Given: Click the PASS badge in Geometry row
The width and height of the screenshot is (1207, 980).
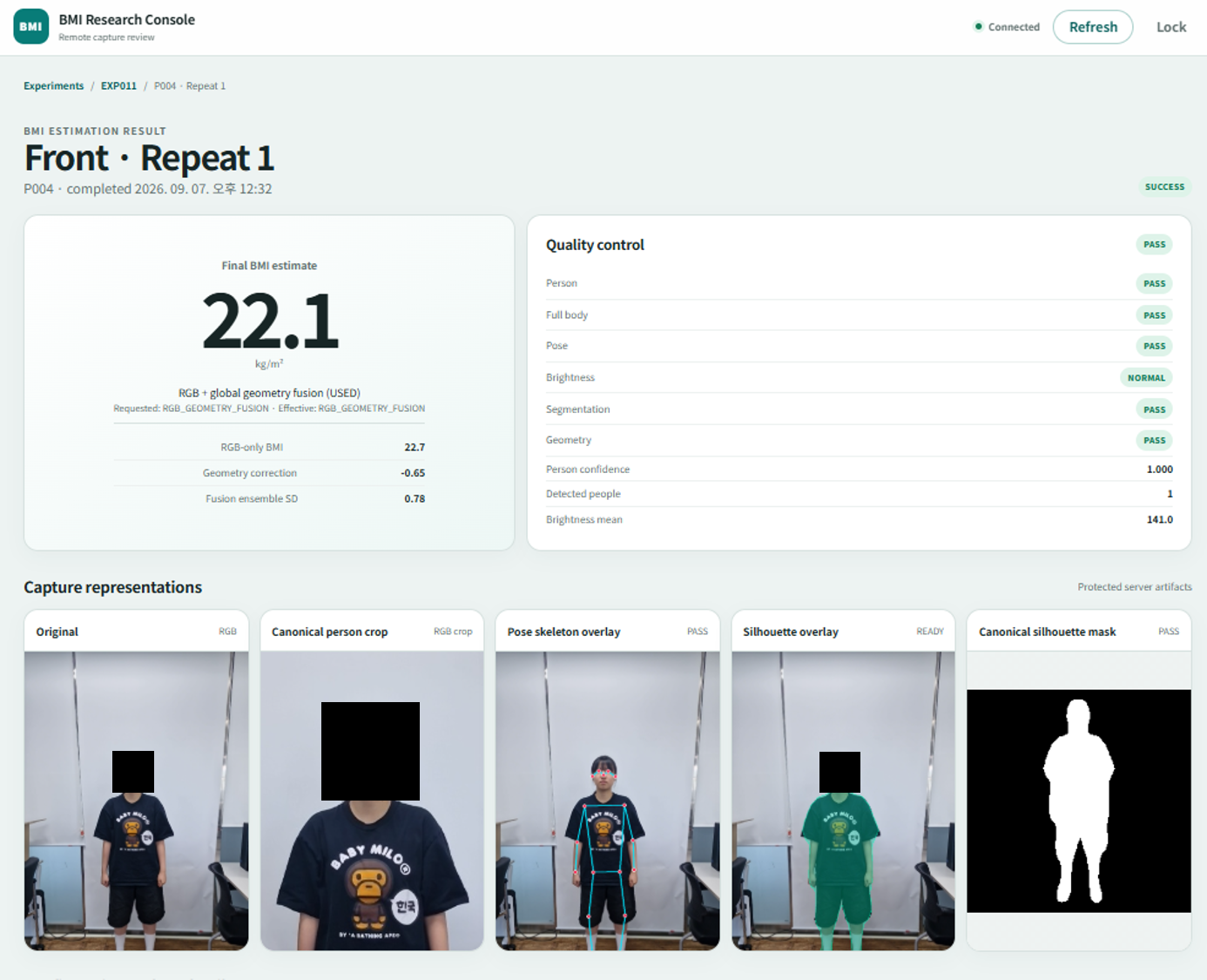Looking at the screenshot, I should click(x=1154, y=440).
